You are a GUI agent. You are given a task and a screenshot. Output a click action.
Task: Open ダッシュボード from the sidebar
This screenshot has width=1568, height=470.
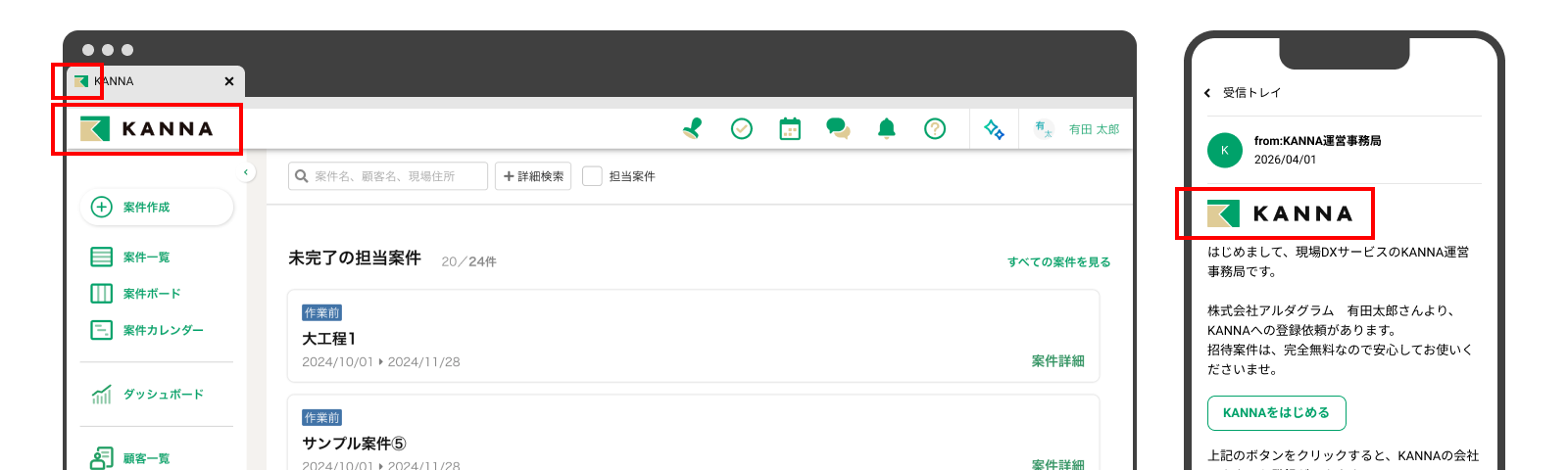(163, 395)
